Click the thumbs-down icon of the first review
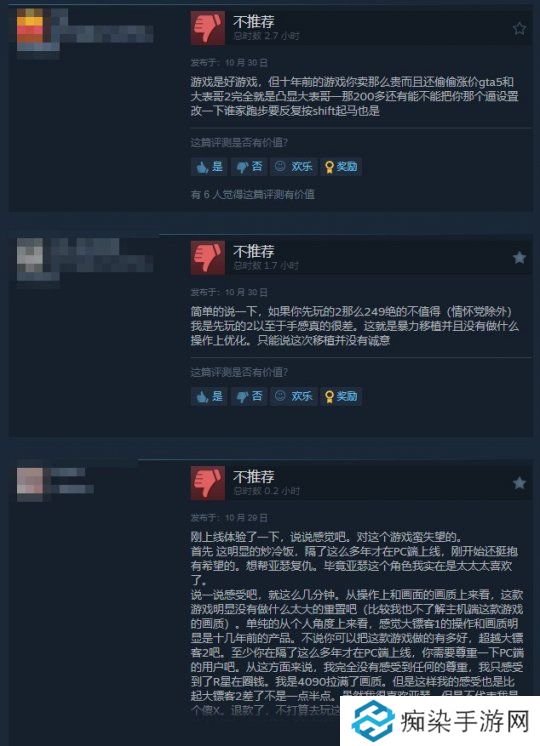 click(207, 28)
